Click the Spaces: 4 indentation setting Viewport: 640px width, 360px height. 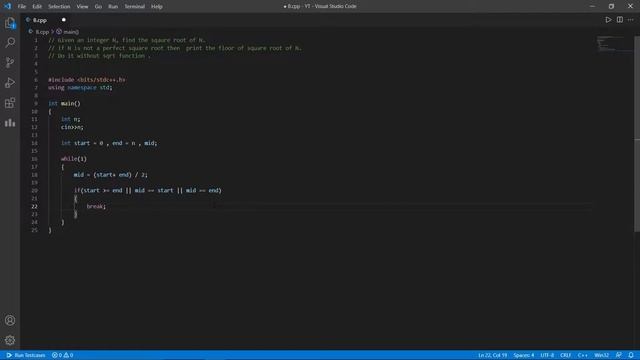click(x=524, y=355)
